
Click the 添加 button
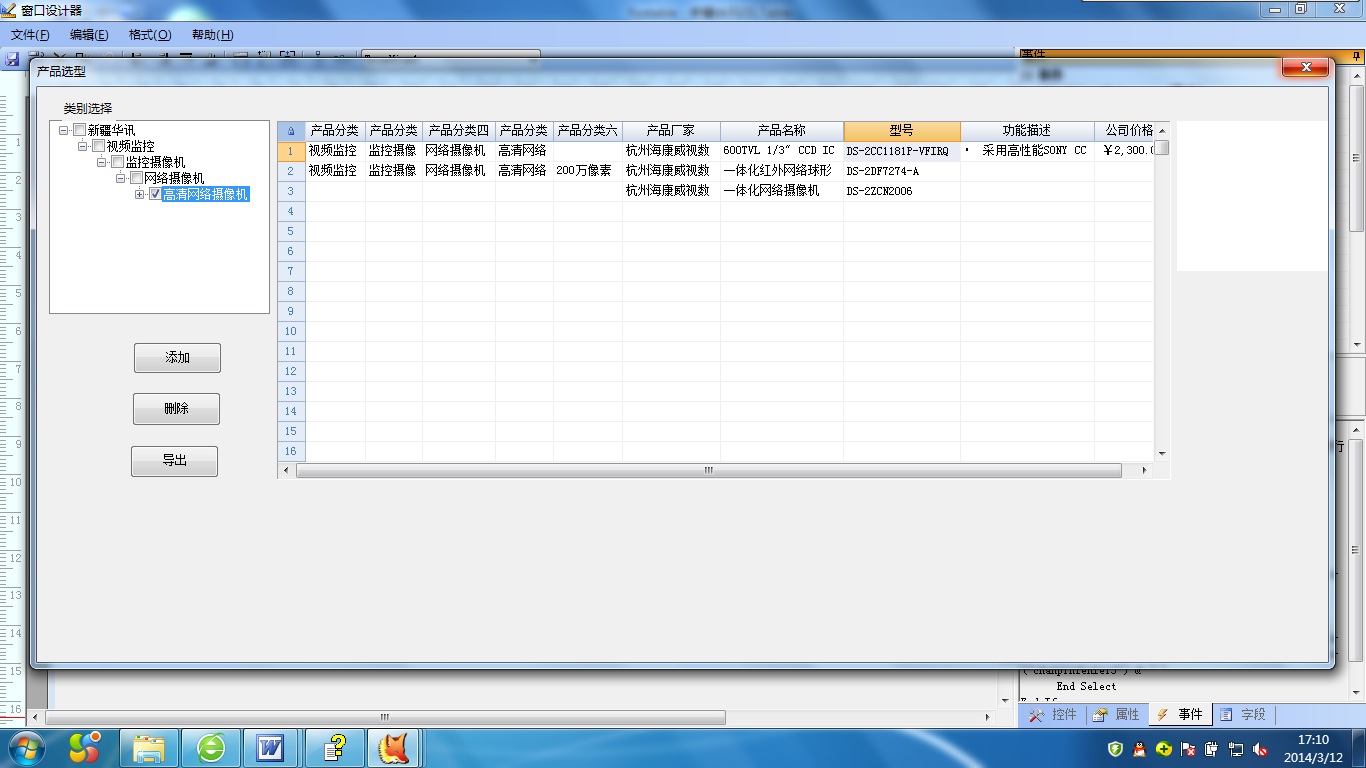click(177, 358)
